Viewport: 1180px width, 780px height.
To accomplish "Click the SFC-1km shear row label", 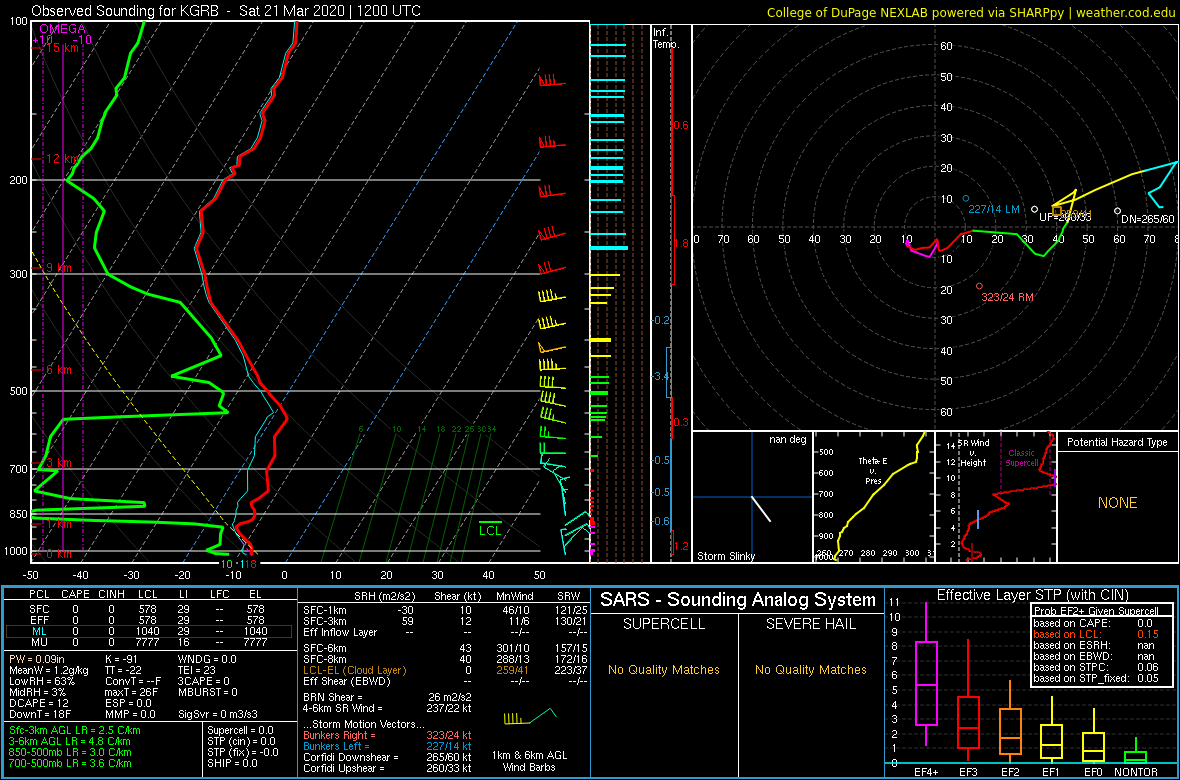I will click(325, 609).
